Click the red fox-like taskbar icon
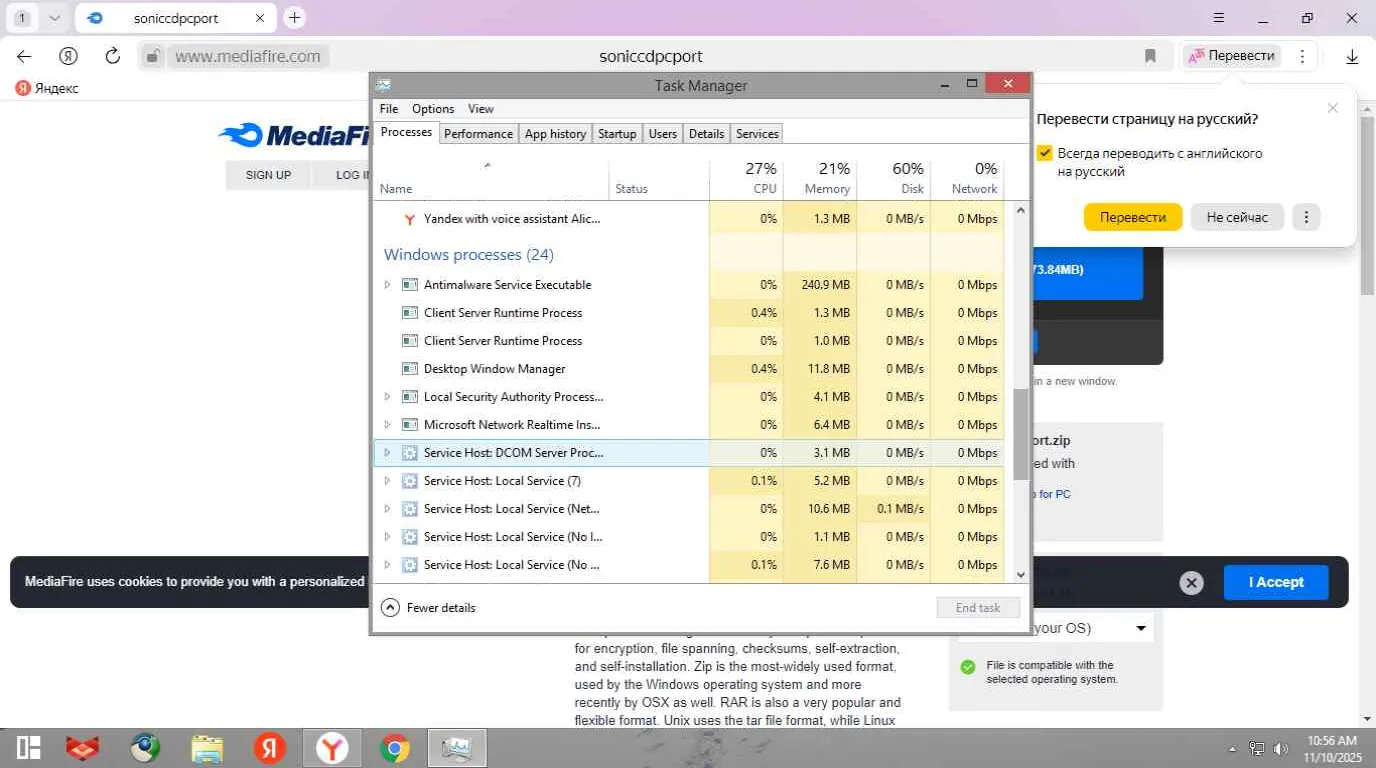The height and width of the screenshot is (768, 1376). point(83,748)
